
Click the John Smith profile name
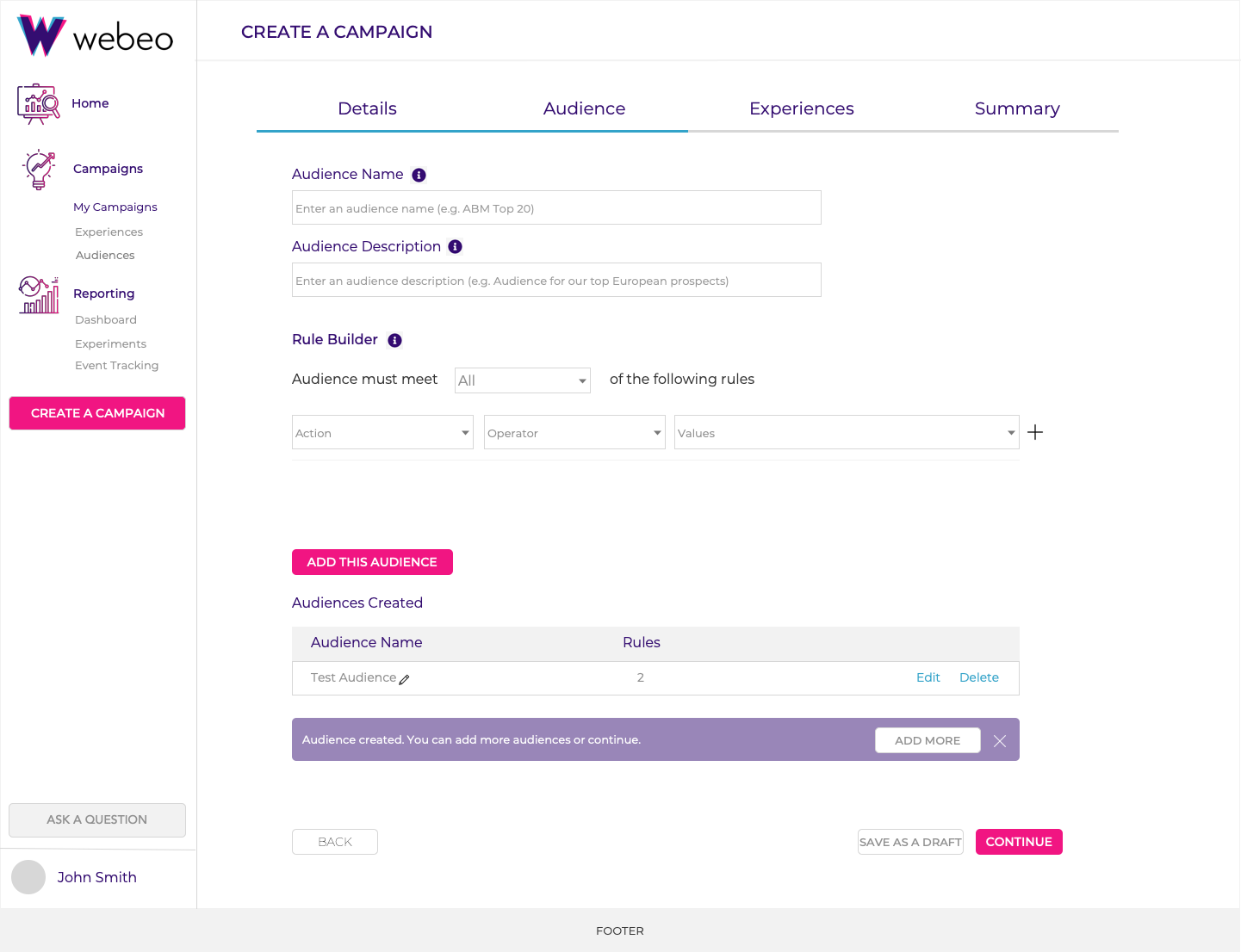click(97, 877)
